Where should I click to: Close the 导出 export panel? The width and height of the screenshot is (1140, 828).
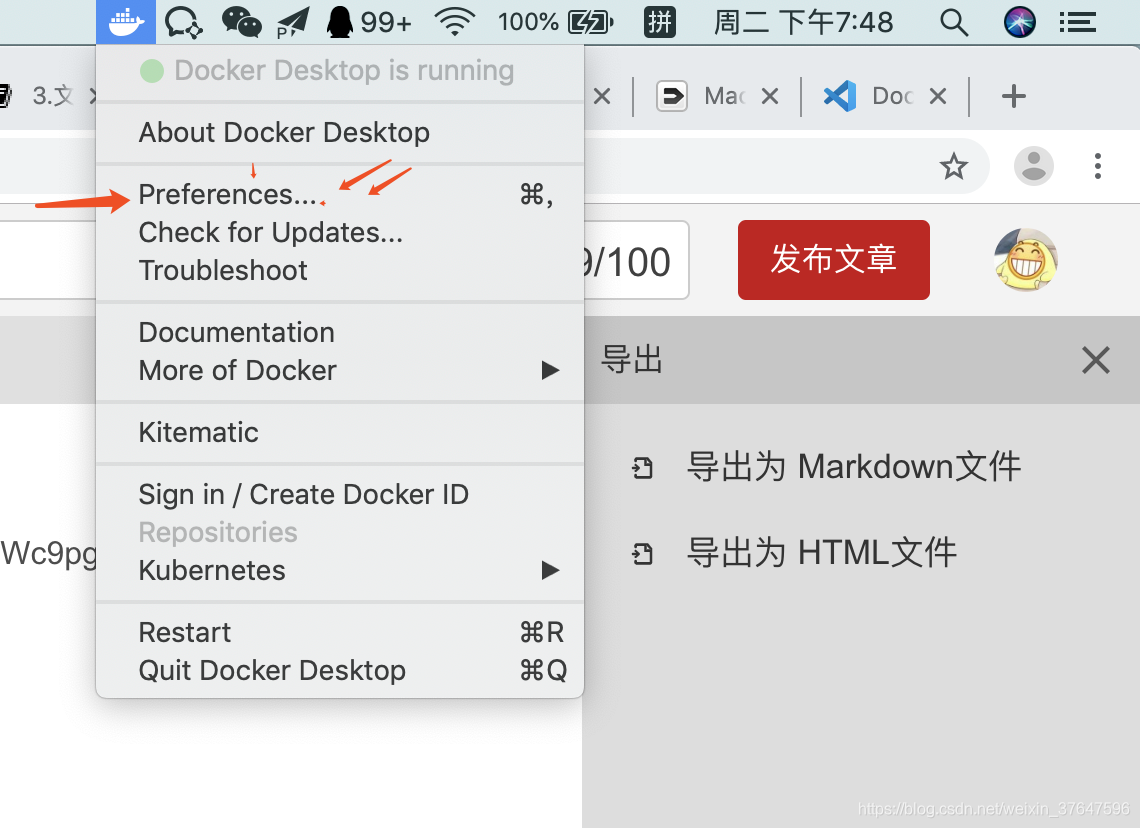click(x=1095, y=360)
